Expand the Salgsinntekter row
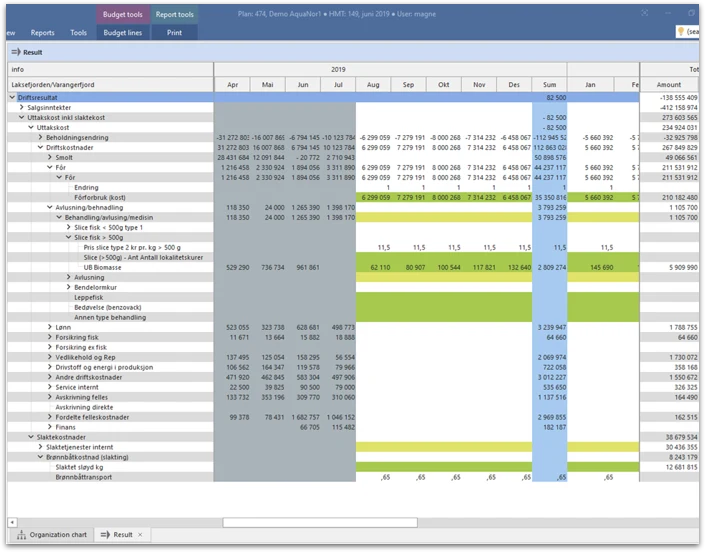 click(x=22, y=107)
